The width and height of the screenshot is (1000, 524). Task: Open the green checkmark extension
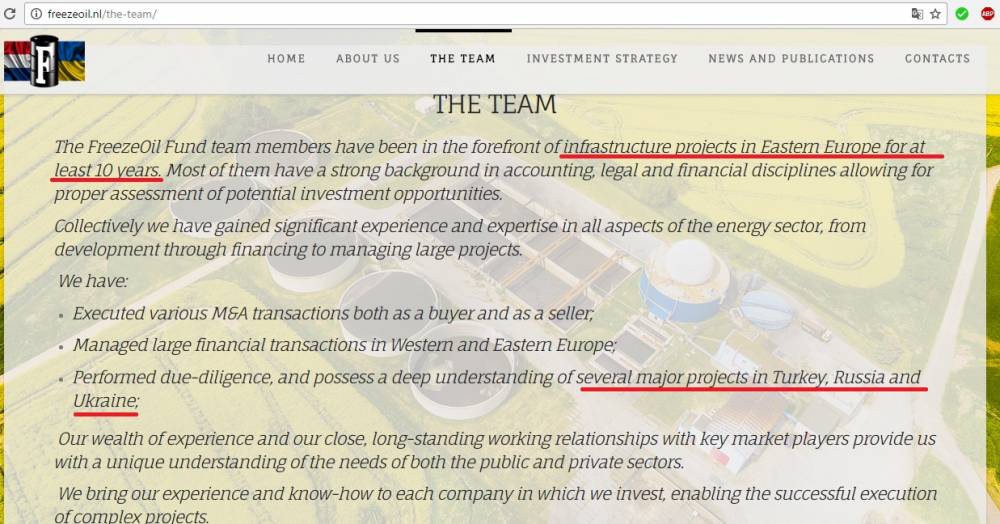pyautogui.click(x=962, y=13)
